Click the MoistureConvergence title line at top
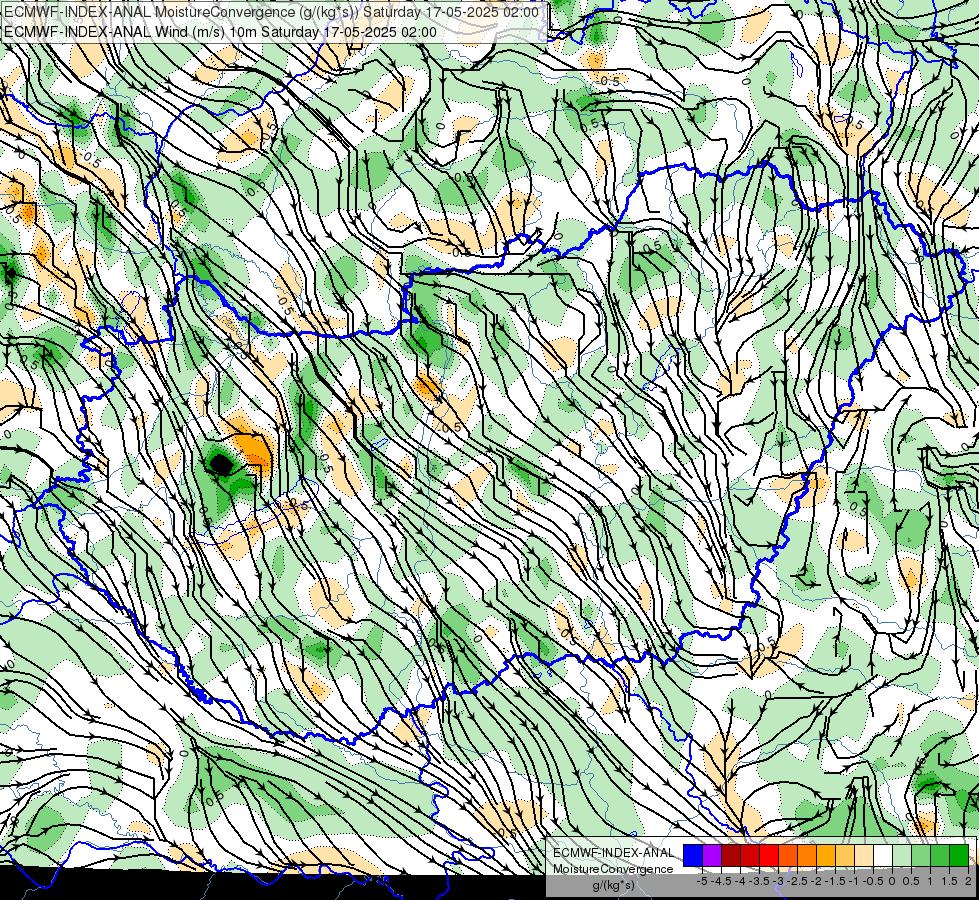Viewport: 979px width, 900px height. coord(272,12)
